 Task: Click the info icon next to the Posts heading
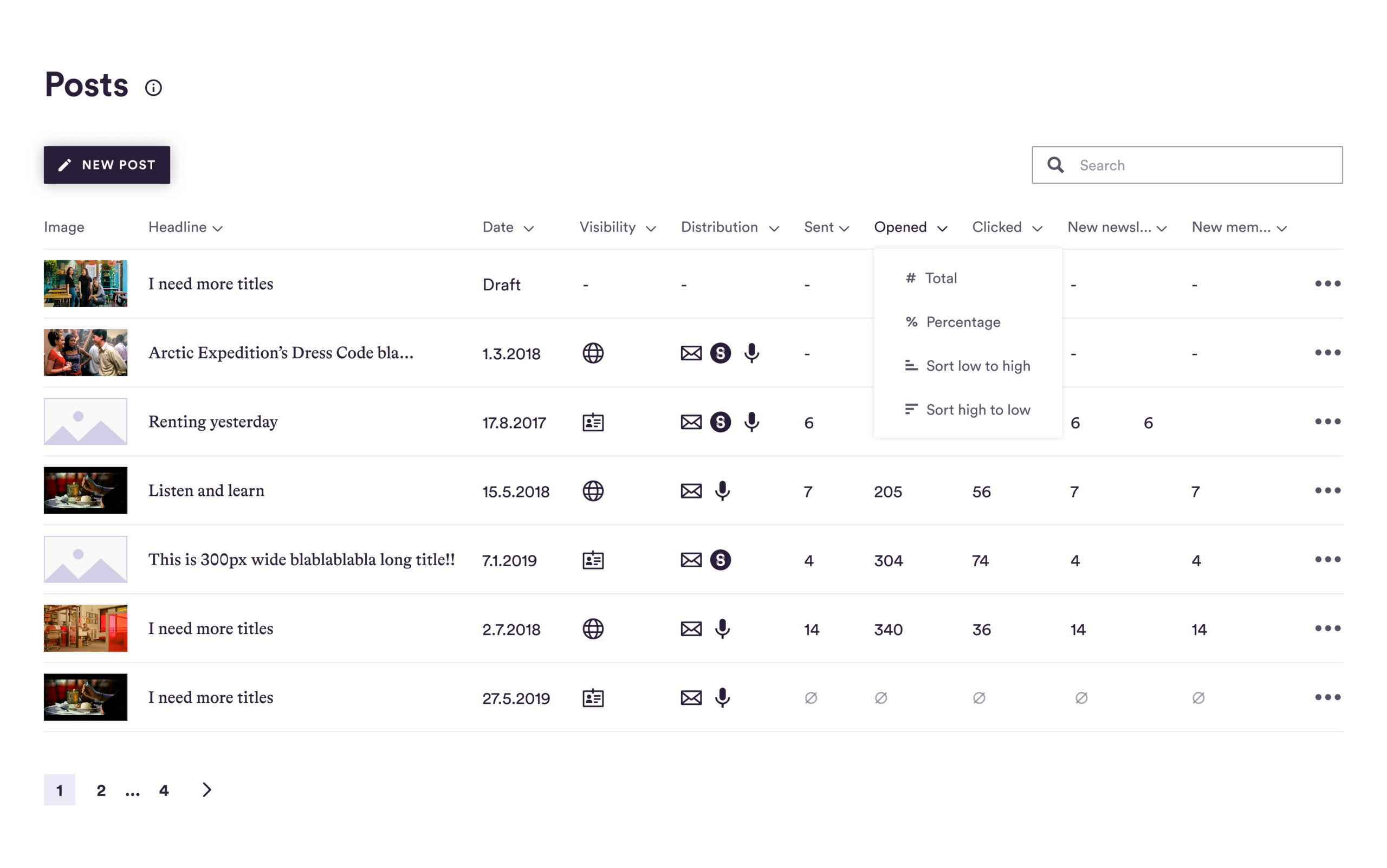153,87
